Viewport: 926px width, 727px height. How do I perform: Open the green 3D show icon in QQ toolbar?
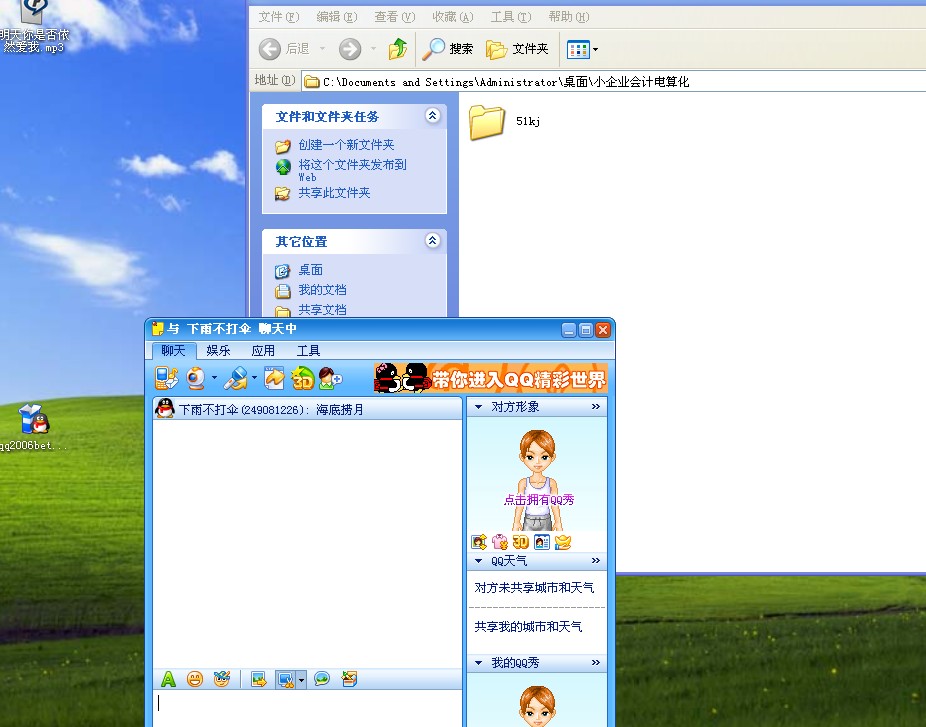[x=302, y=379]
